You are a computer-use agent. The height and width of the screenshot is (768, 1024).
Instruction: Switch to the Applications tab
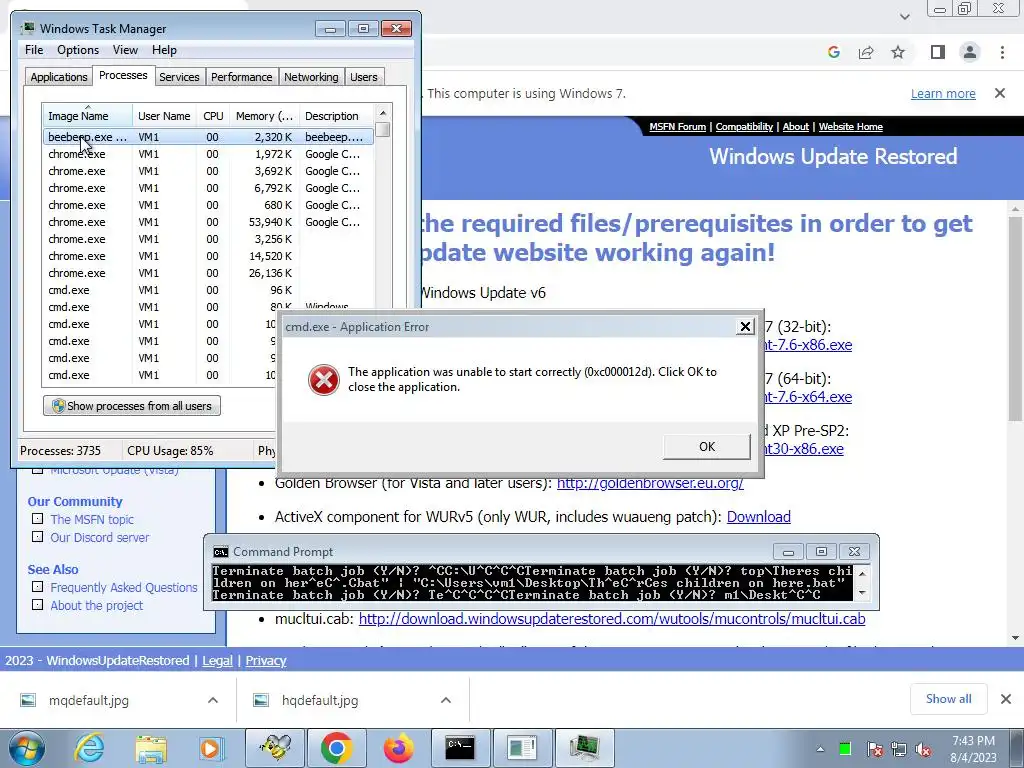(x=59, y=77)
